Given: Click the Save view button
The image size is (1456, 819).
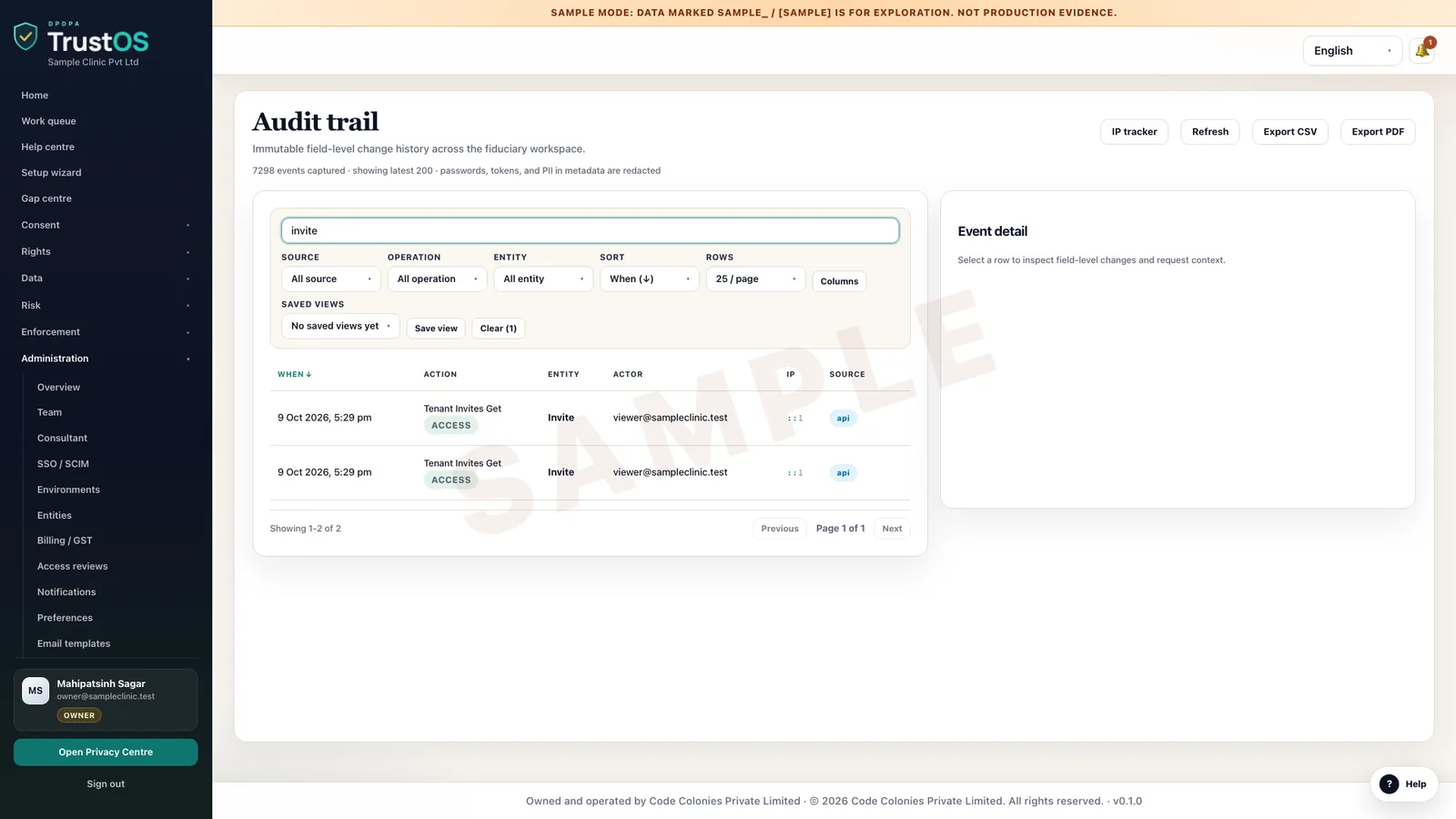Looking at the screenshot, I should [x=436, y=329].
